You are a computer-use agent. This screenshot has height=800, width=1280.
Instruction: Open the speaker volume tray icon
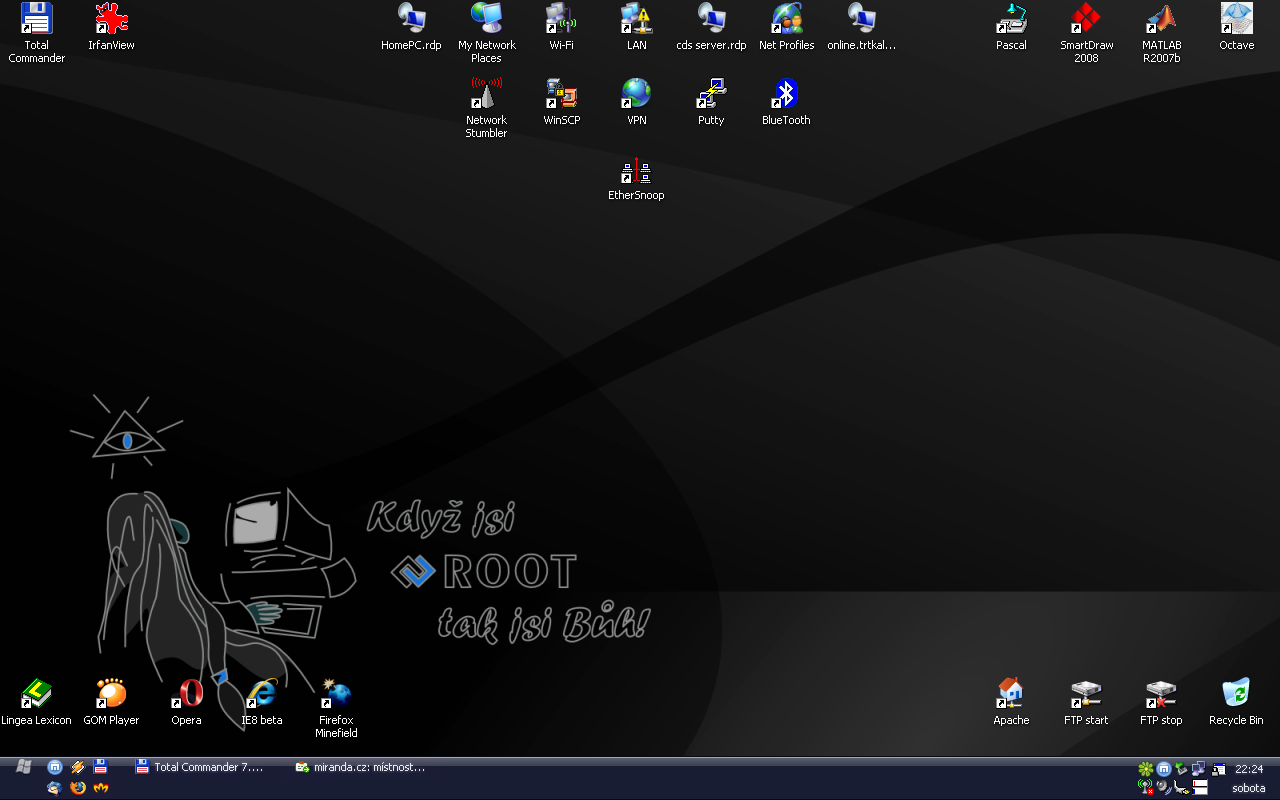click(x=1164, y=787)
